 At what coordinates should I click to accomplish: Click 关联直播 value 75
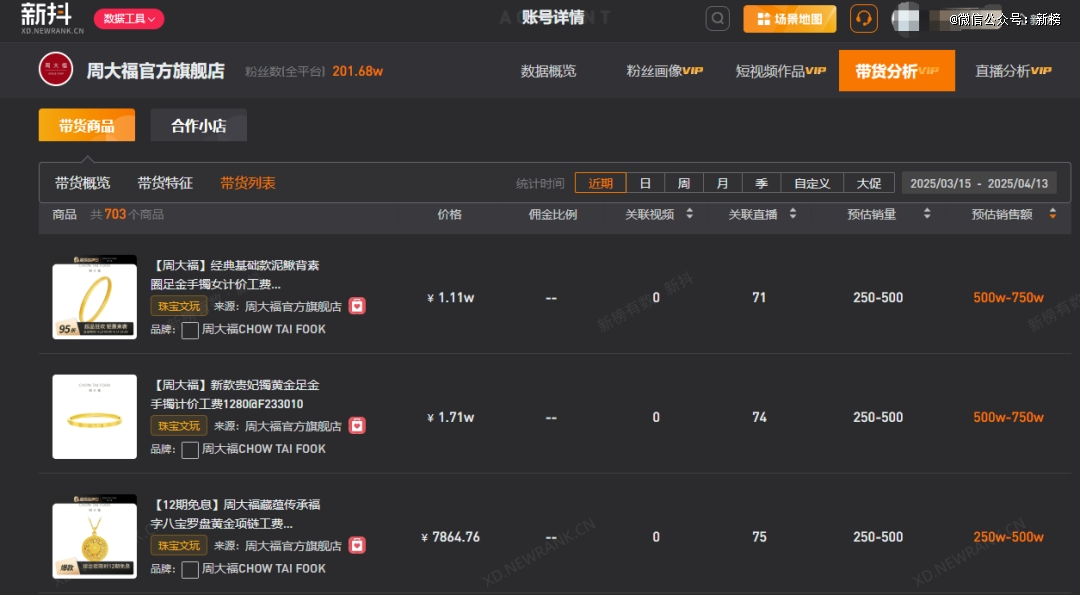click(759, 537)
